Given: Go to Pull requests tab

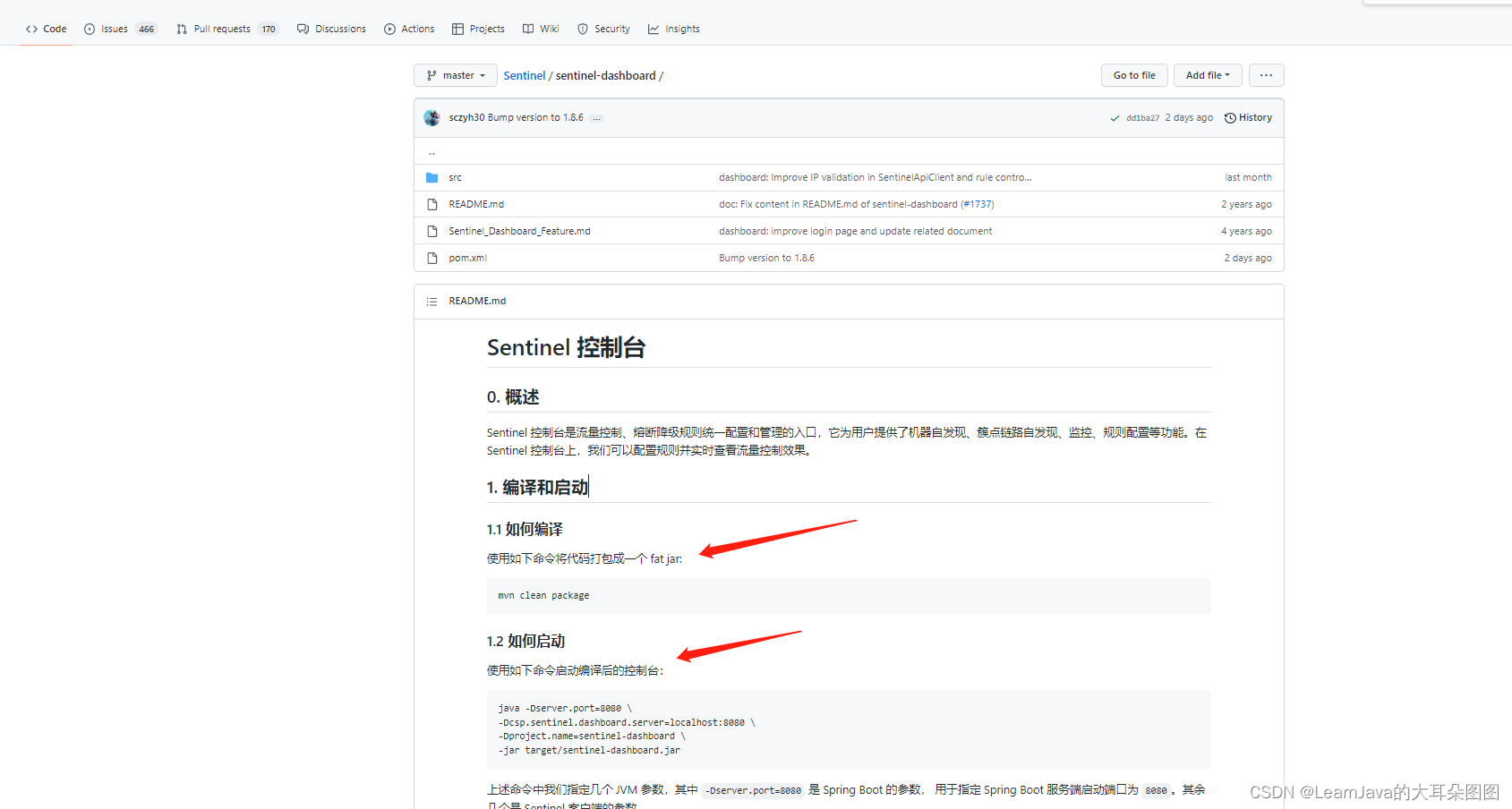Looking at the screenshot, I should point(228,29).
